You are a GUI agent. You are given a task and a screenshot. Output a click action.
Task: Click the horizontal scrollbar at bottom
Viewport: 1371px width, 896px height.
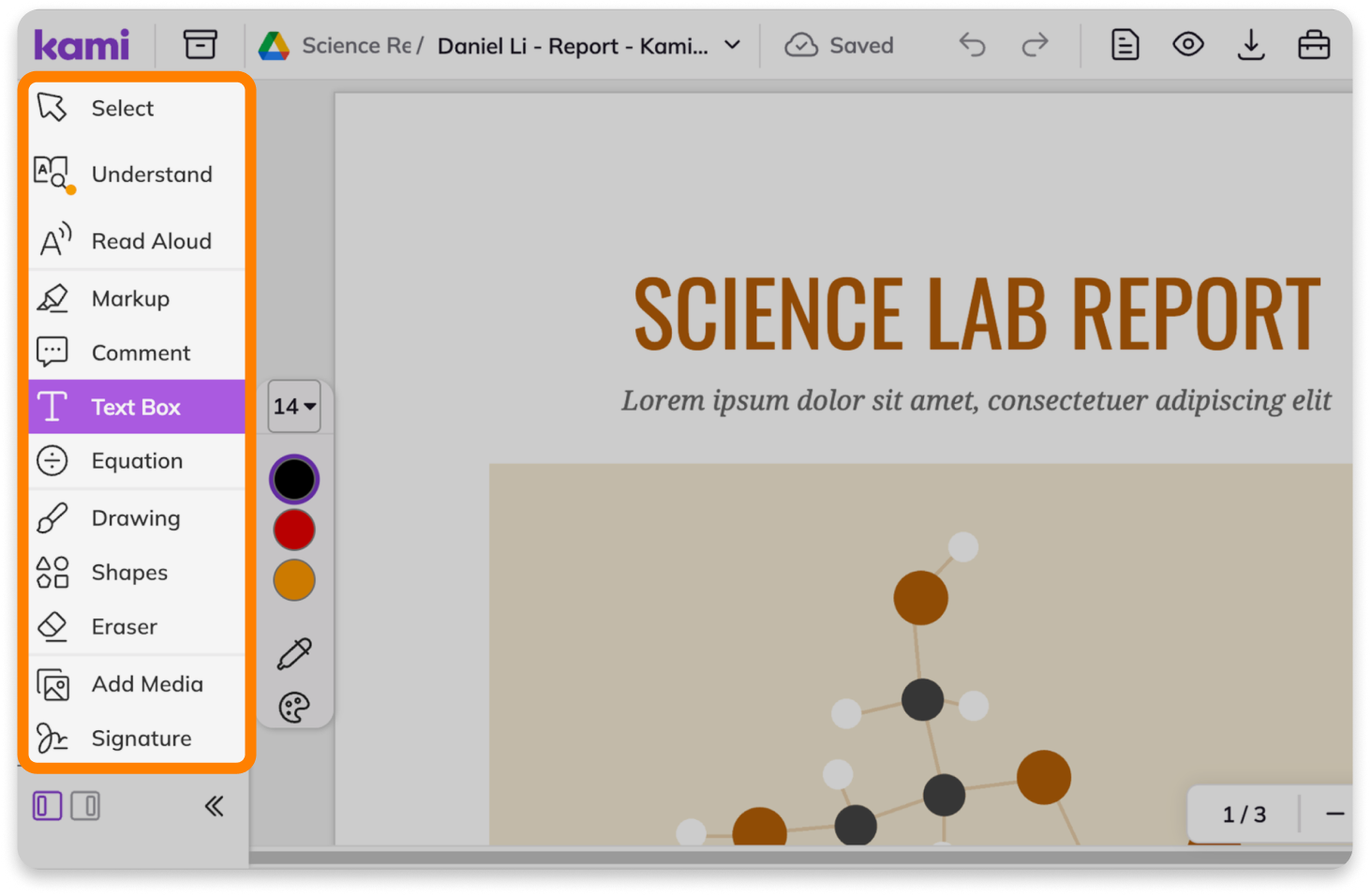pyautogui.click(x=800, y=857)
